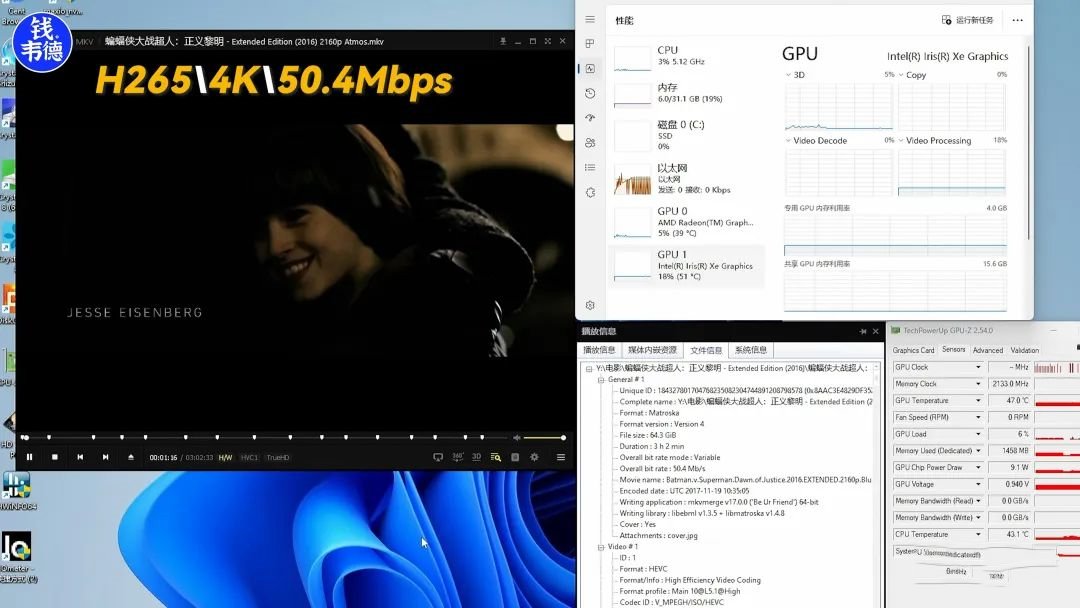Adjust the player volume slider

[544, 438]
